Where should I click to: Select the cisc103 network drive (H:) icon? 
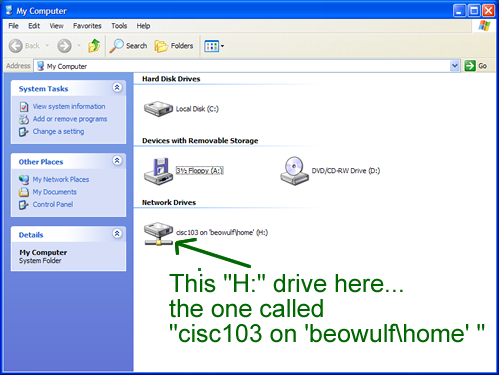158,234
